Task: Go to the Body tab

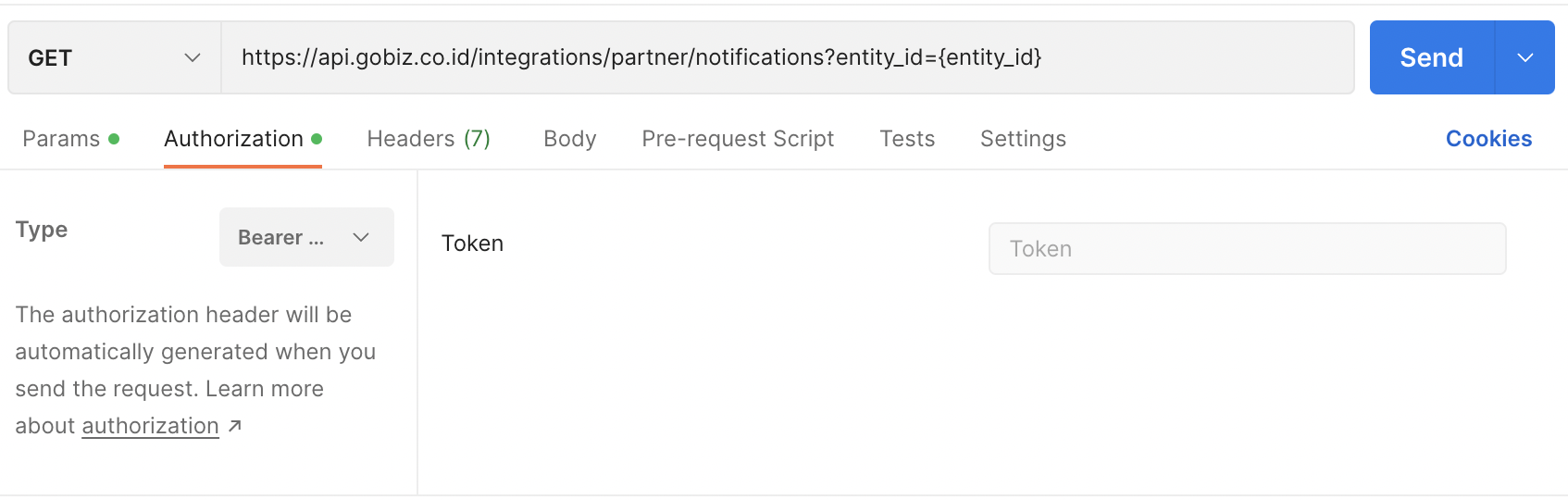Action: (x=570, y=139)
